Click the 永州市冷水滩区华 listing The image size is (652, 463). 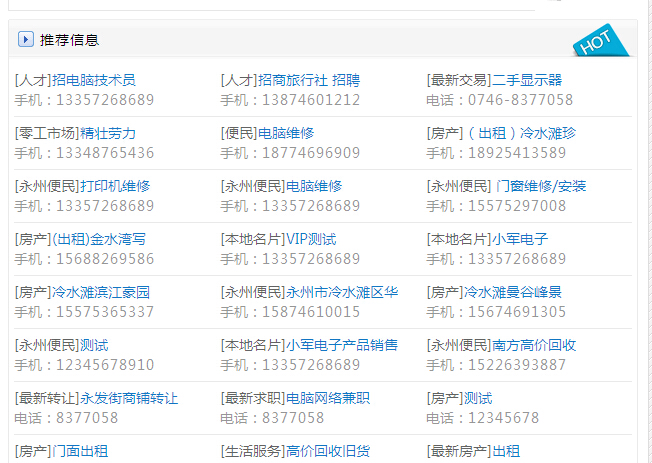pyautogui.click(x=309, y=292)
